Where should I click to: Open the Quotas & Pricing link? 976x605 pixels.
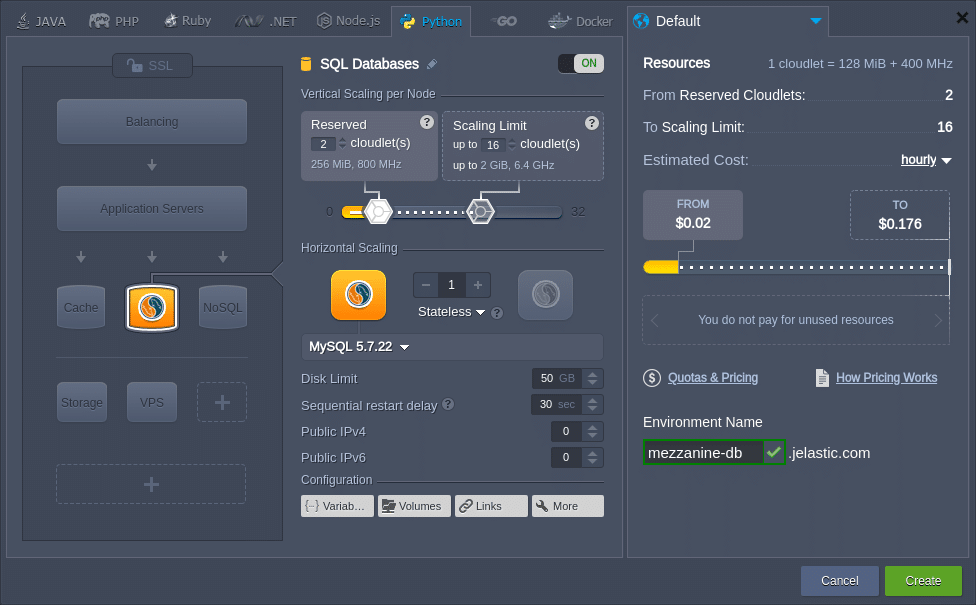click(713, 378)
